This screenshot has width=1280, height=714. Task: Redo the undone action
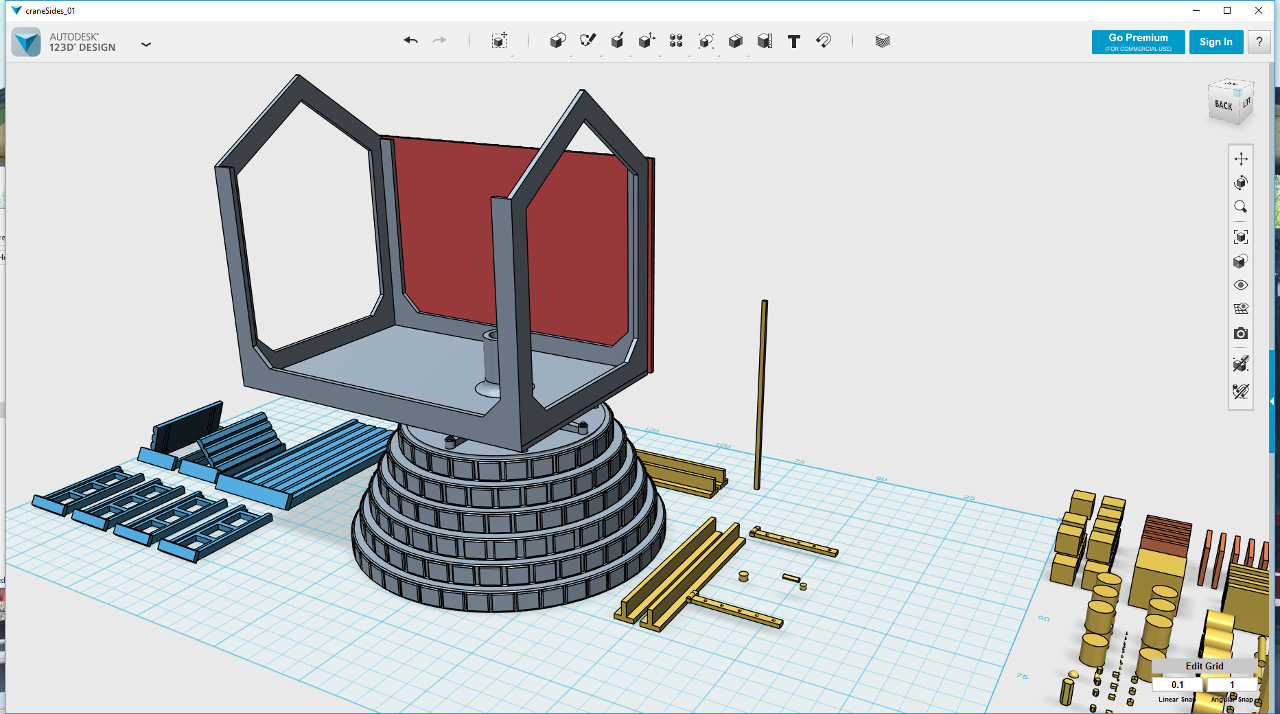[x=439, y=41]
